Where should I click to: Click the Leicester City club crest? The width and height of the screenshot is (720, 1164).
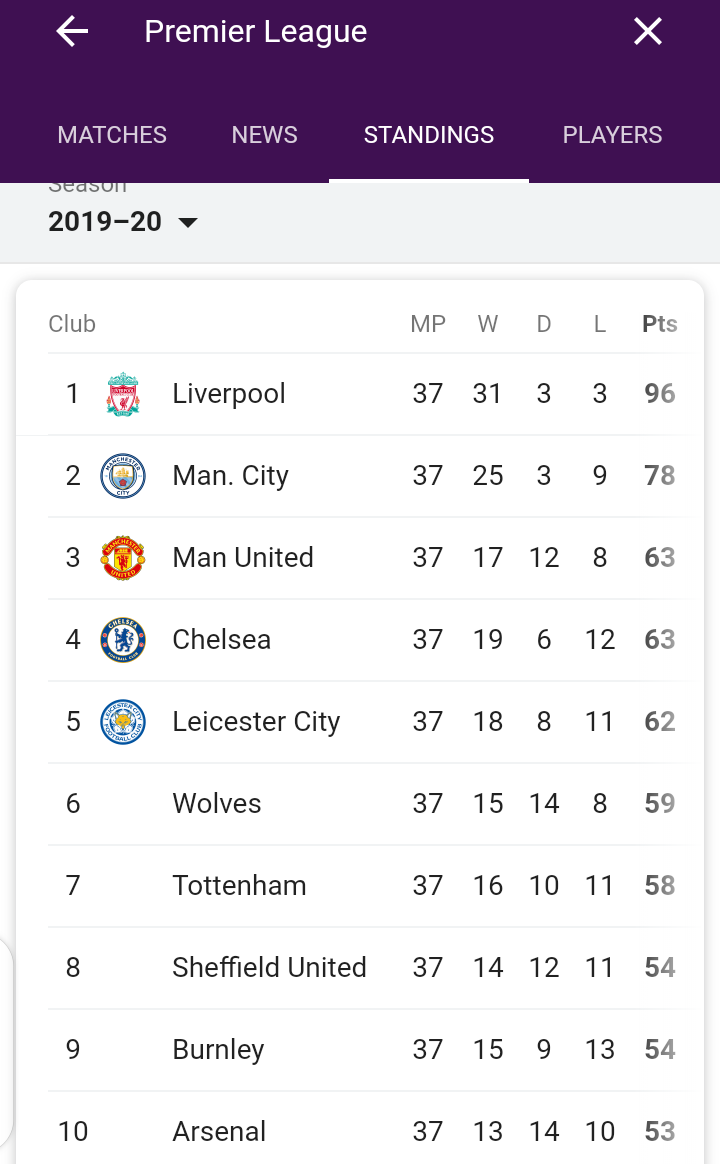(x=123, y=722)
